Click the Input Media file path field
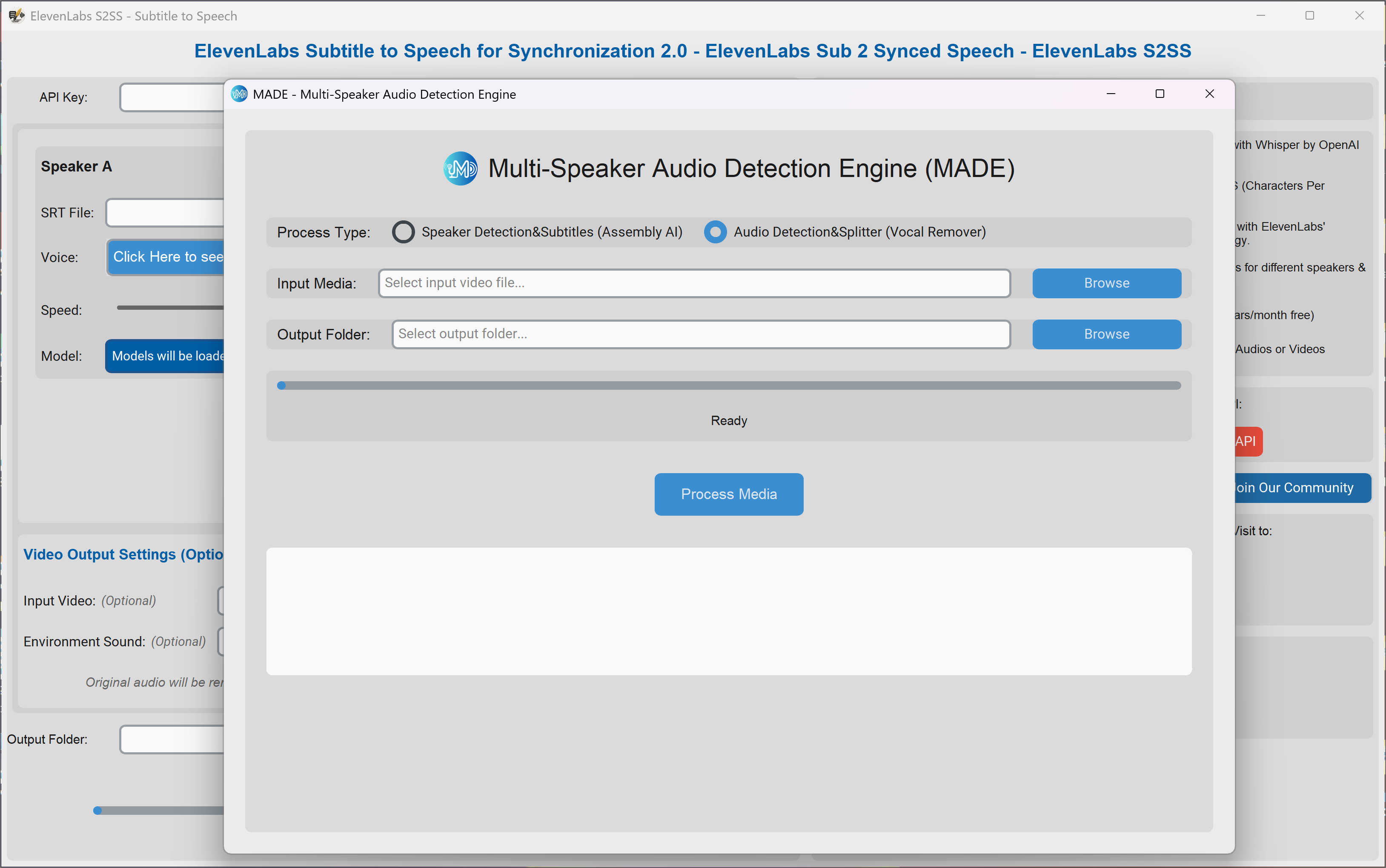The image size is (1386, 868). pos(693,283)
